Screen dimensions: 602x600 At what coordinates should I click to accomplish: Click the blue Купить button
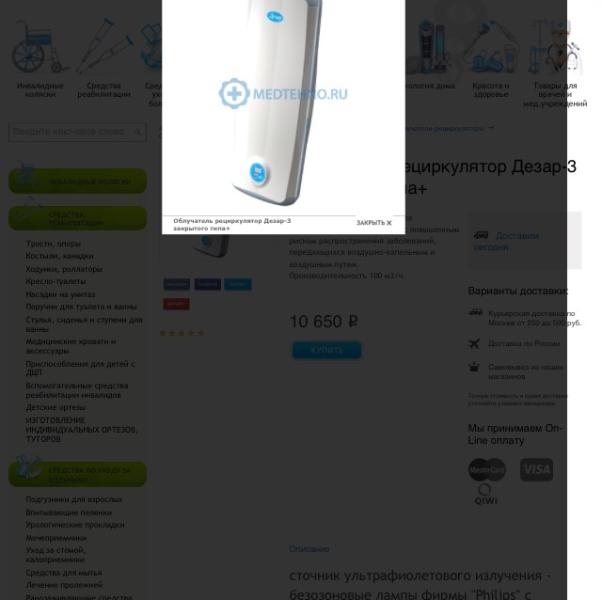[x=327, y=350]
